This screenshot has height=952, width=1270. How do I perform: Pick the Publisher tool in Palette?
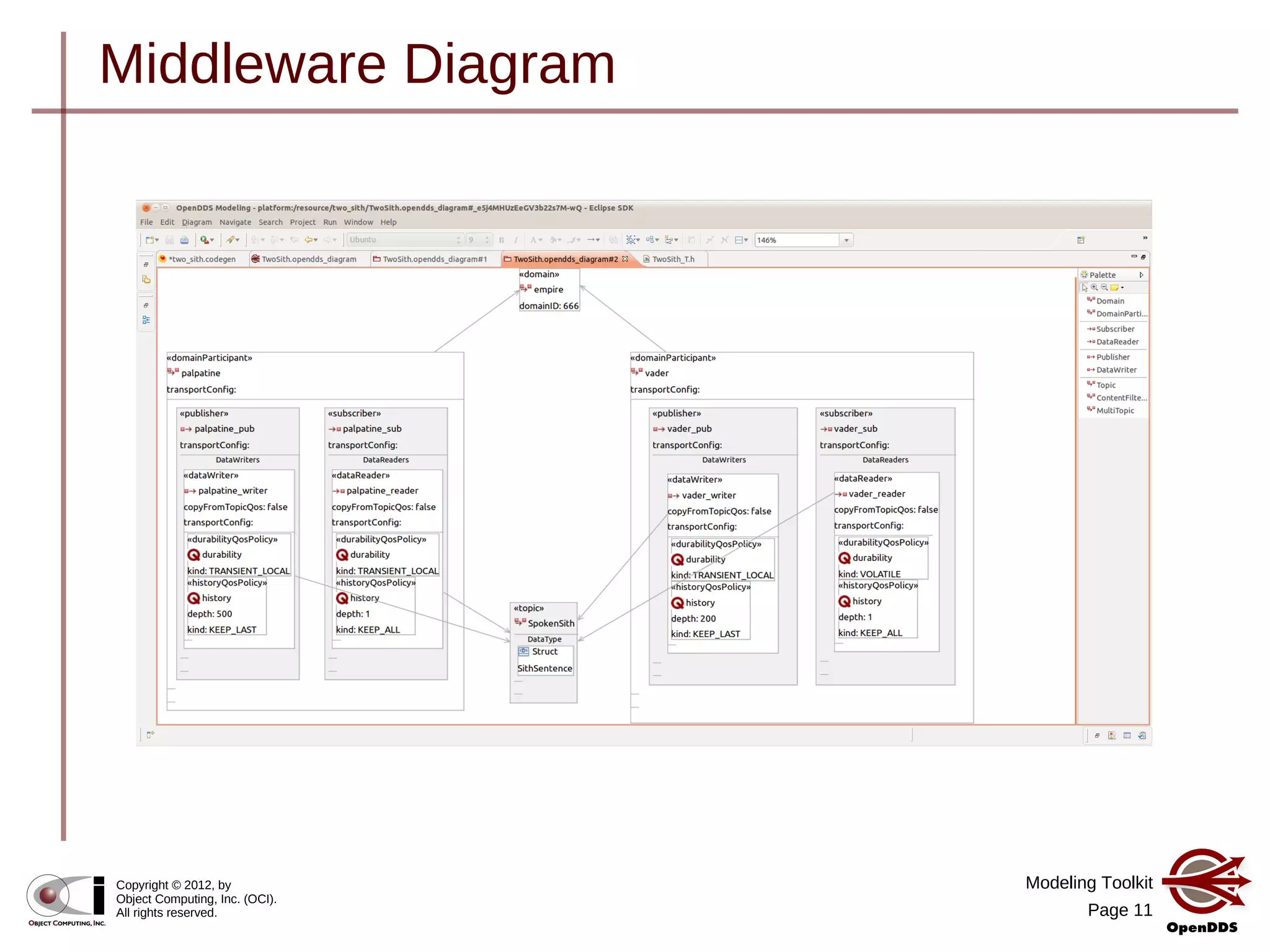point(1108,357)
